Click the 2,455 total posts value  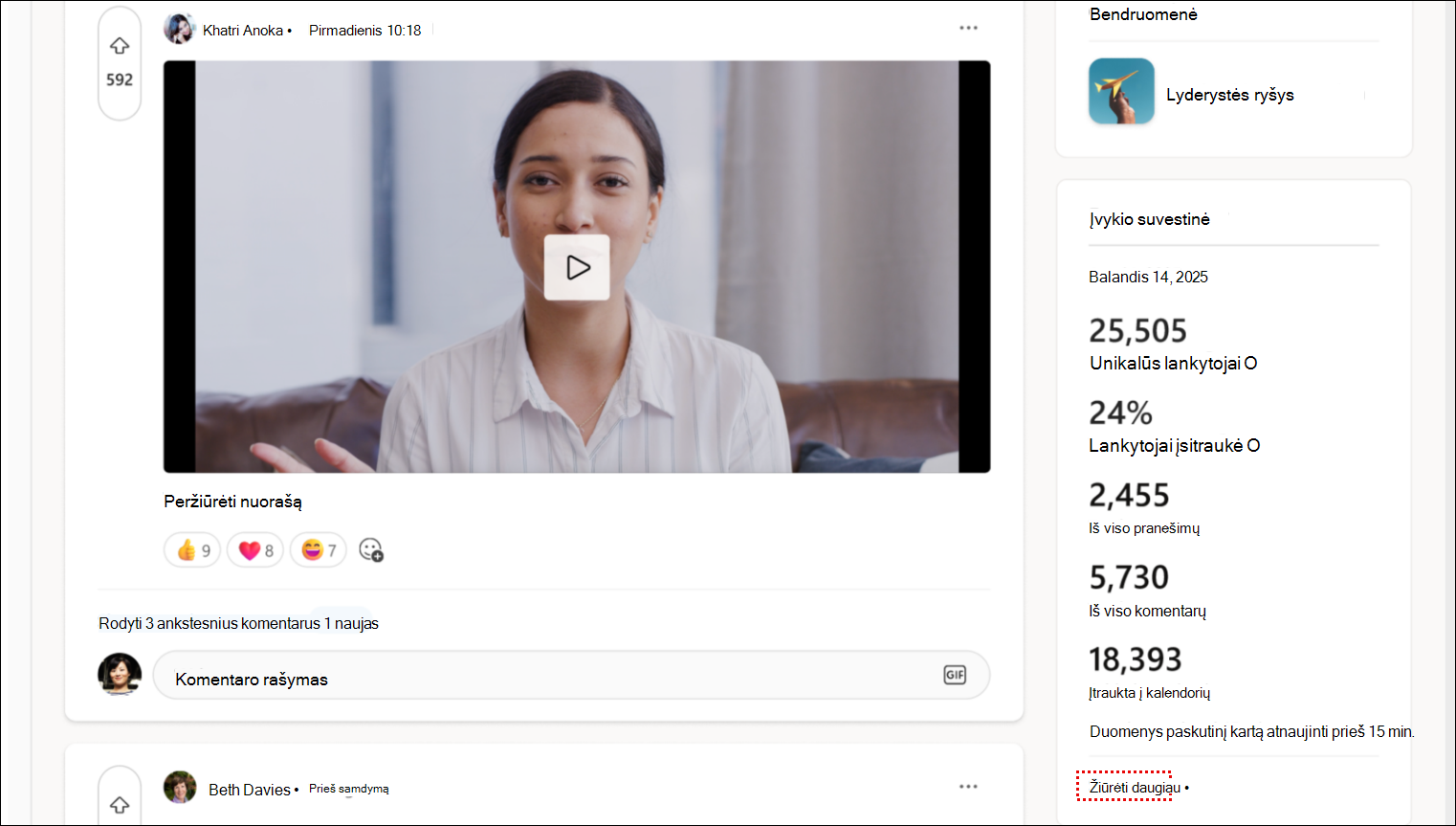pyautogui.click(x=1129, y=496)
